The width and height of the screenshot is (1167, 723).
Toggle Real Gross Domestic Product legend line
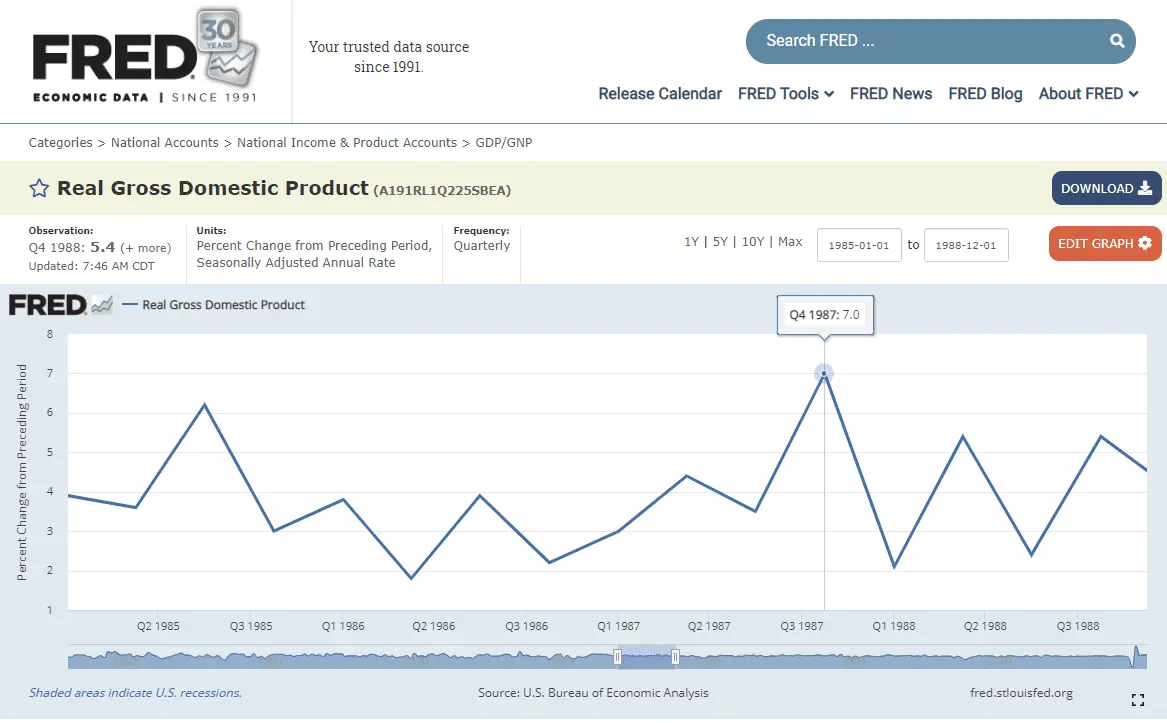[x=213, y=305]
